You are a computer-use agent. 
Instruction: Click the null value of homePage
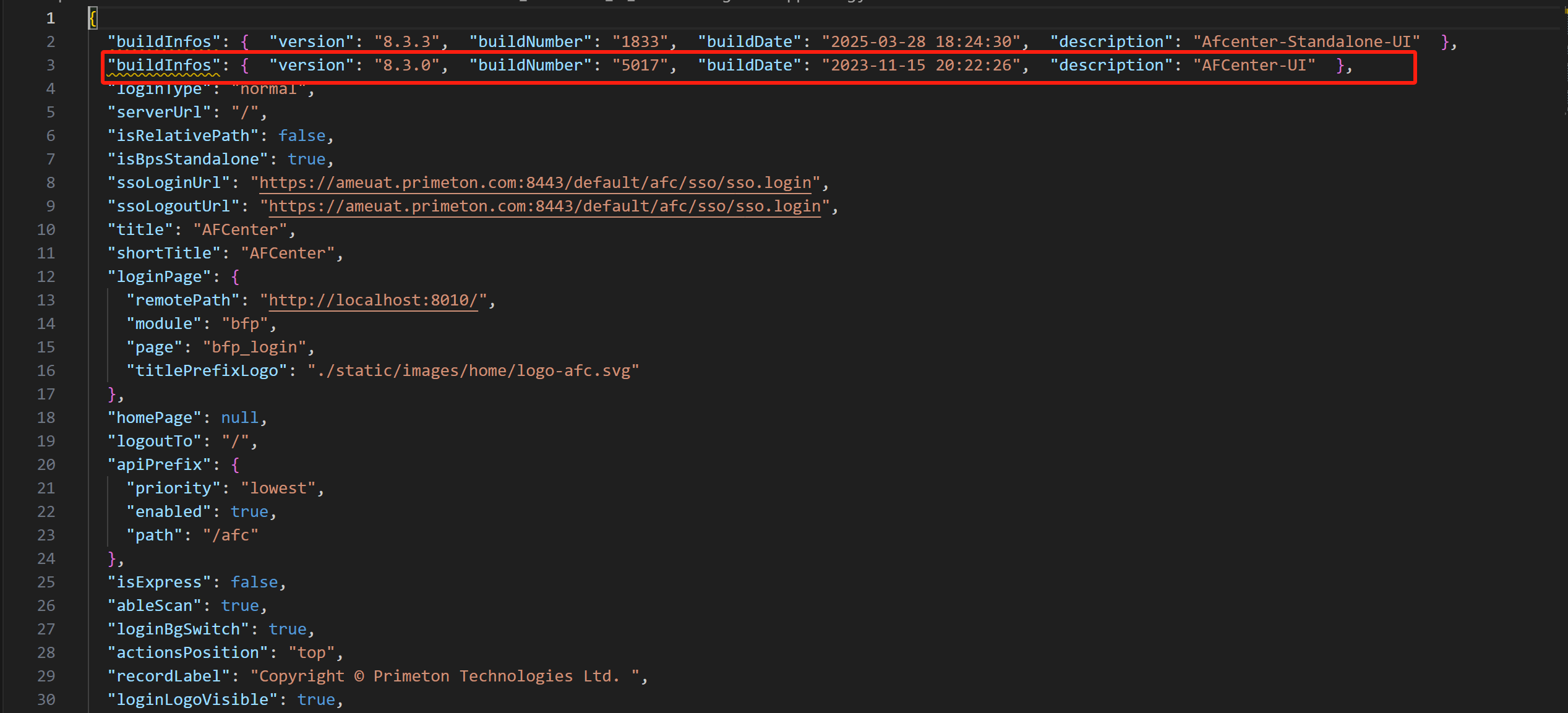tap(240, 417)
